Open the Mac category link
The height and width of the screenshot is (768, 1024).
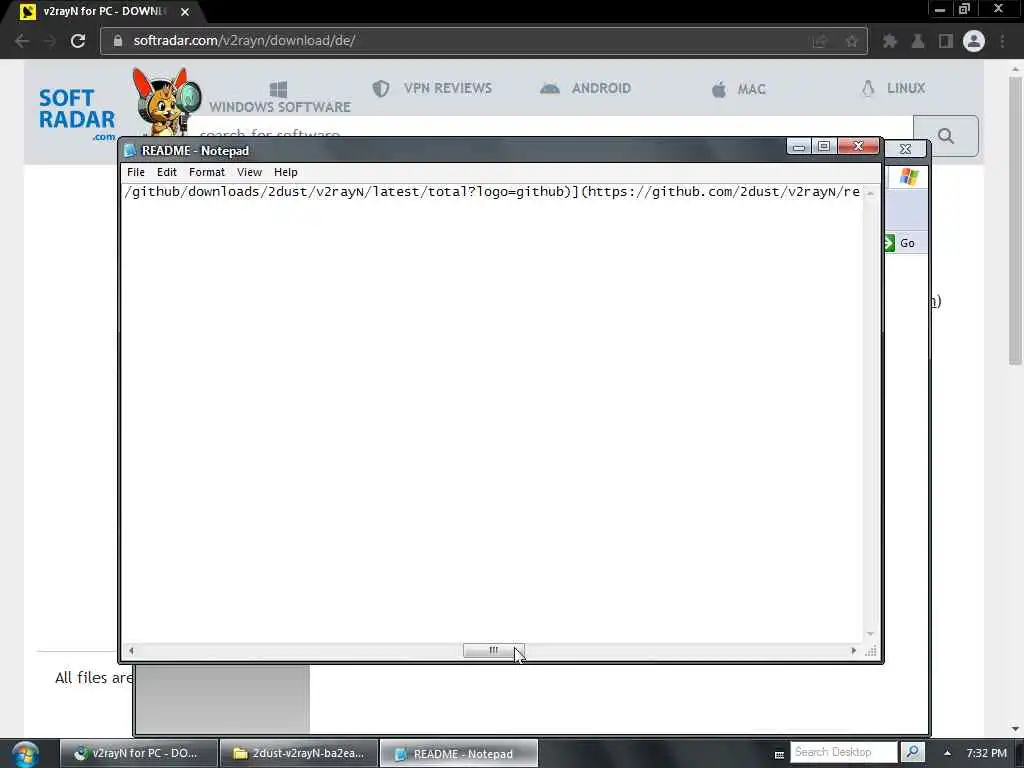click(739, 89)
